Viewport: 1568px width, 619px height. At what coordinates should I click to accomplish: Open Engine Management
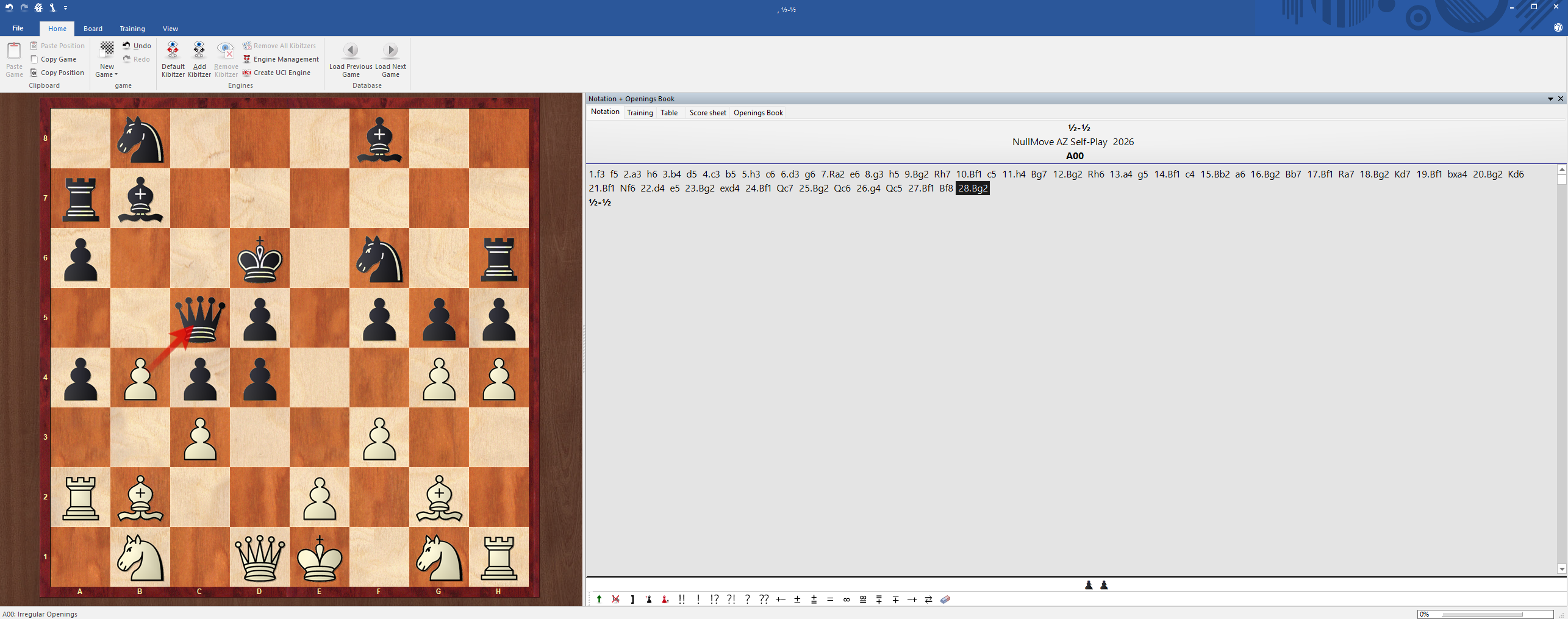(281, 59)
